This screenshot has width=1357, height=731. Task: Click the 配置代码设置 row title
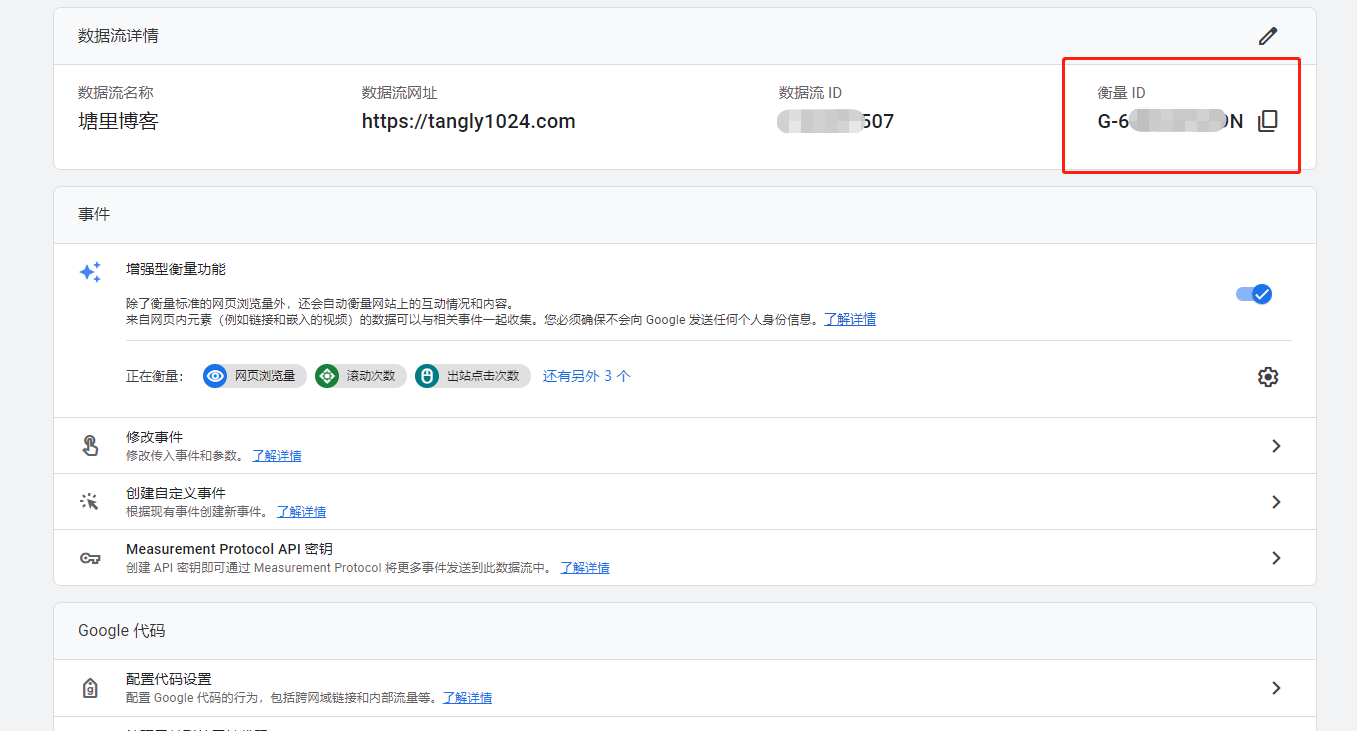[169, 680]
